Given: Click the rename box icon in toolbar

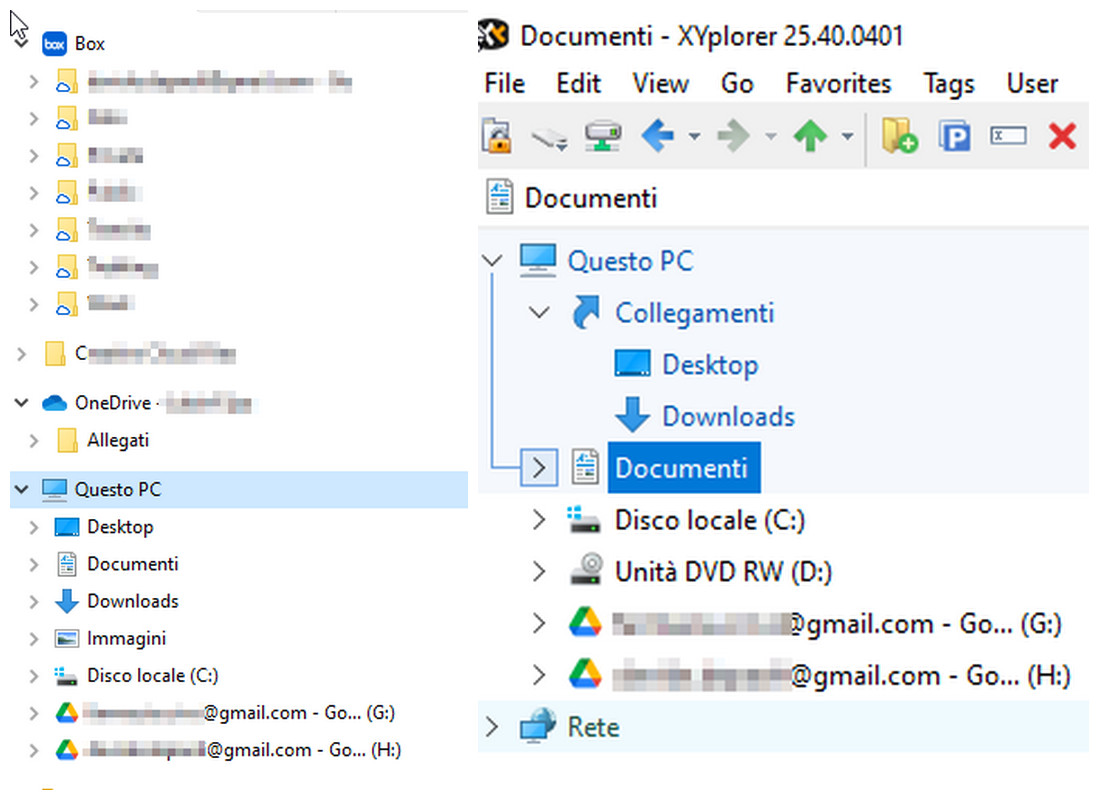Looking at the screenshot, I should click(1009, 135).
